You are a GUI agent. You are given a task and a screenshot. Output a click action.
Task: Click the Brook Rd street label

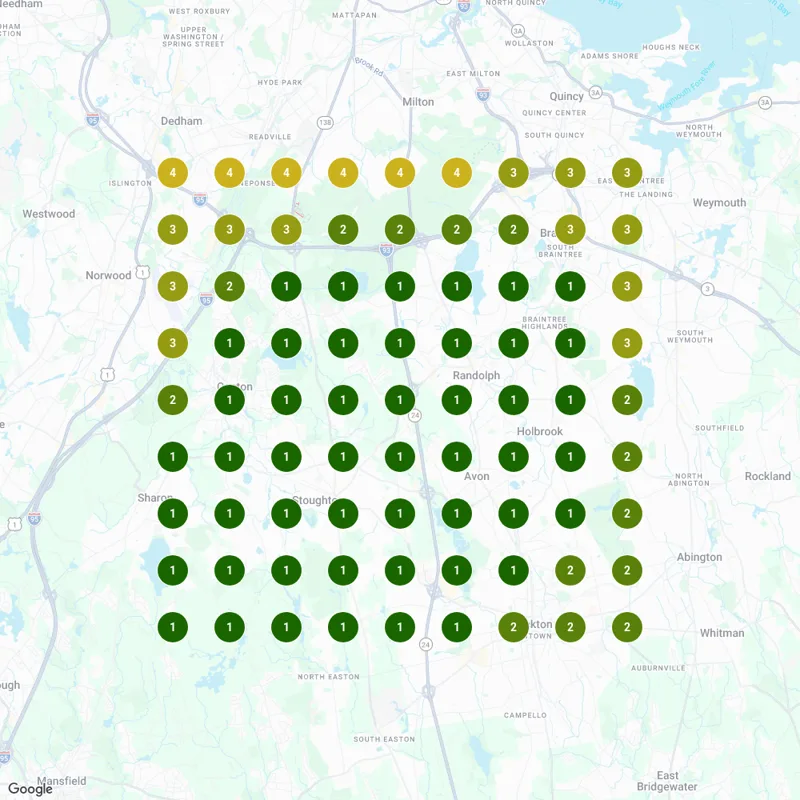coord(369,67)
